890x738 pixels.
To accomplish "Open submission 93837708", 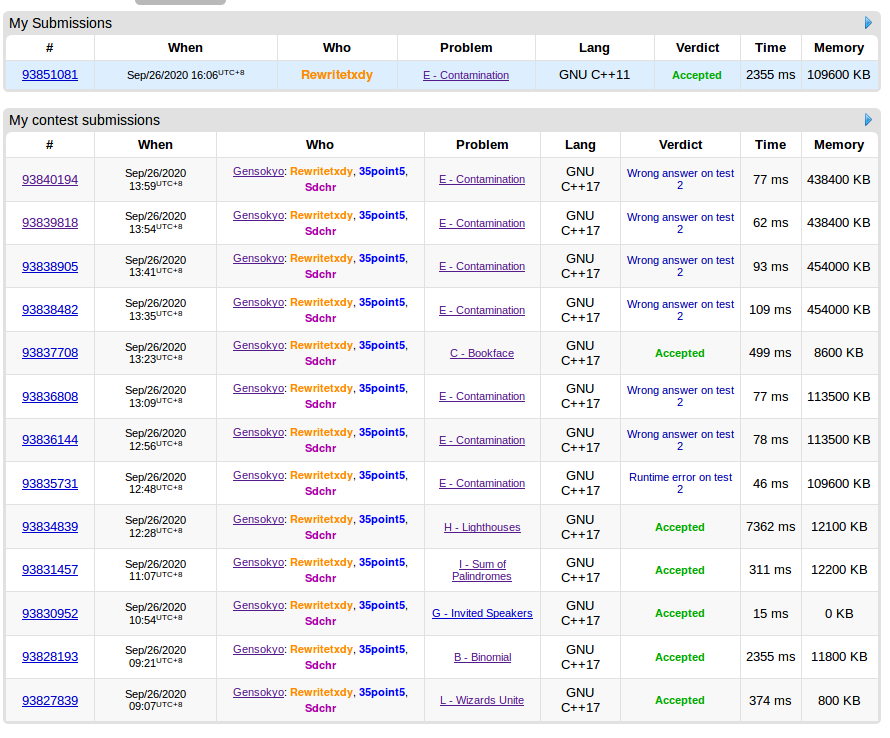I will (50, 353).
